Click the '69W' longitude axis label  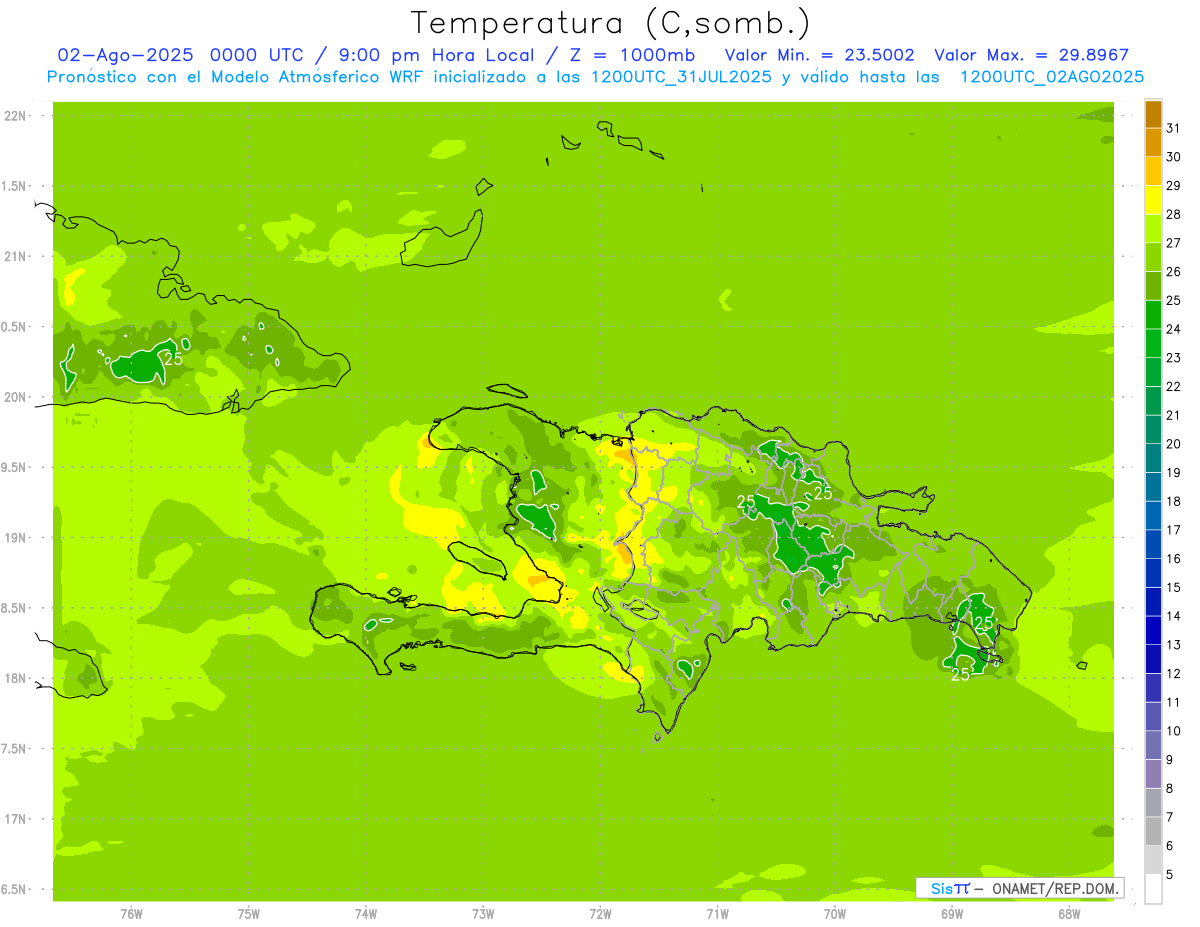coord(952,914)
